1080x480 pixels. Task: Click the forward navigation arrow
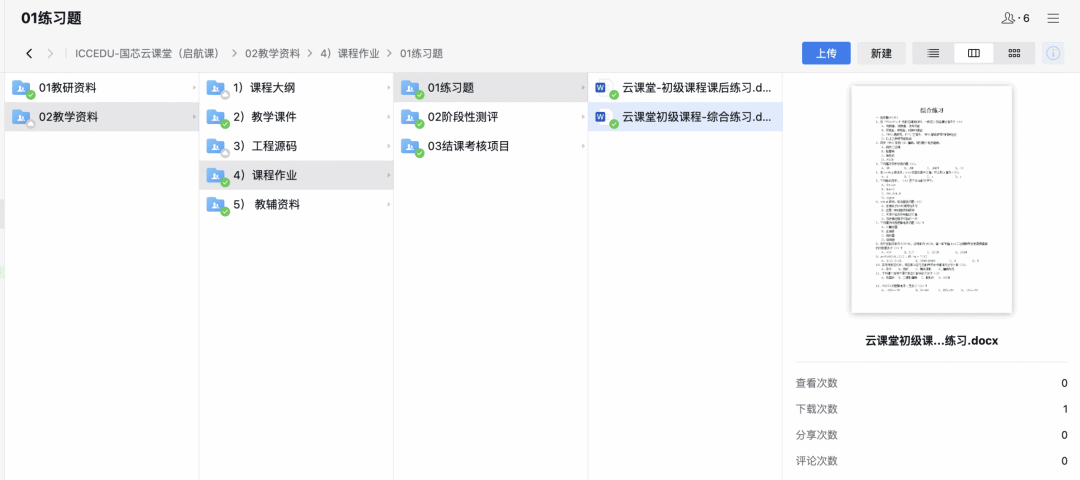[50, 53]
